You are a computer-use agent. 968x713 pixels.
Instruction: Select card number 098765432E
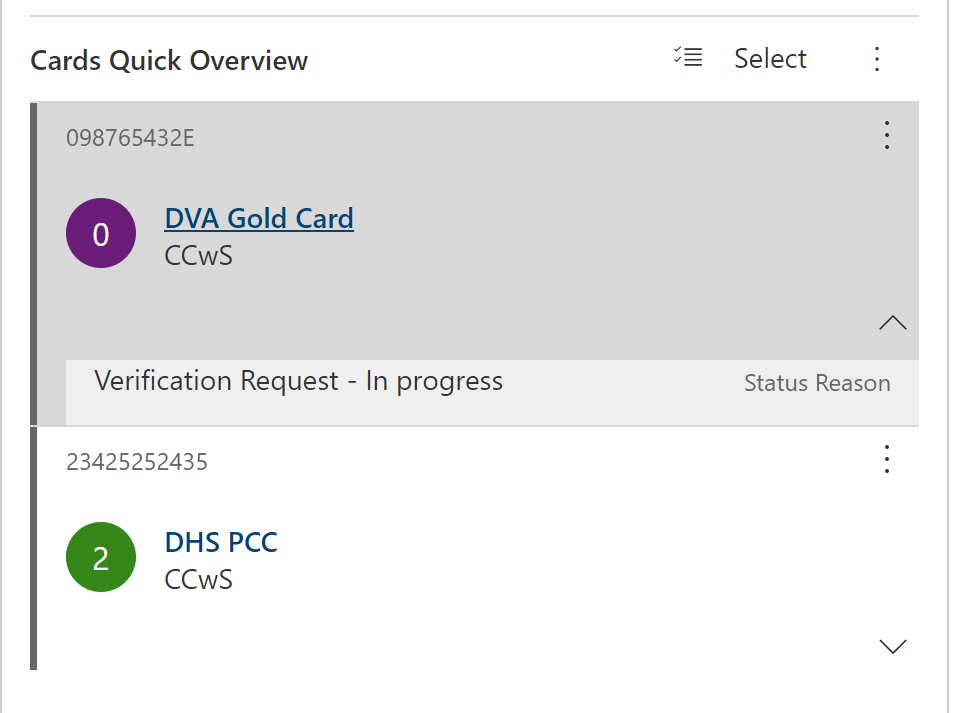pyautogui.click(x=130, y=138)
